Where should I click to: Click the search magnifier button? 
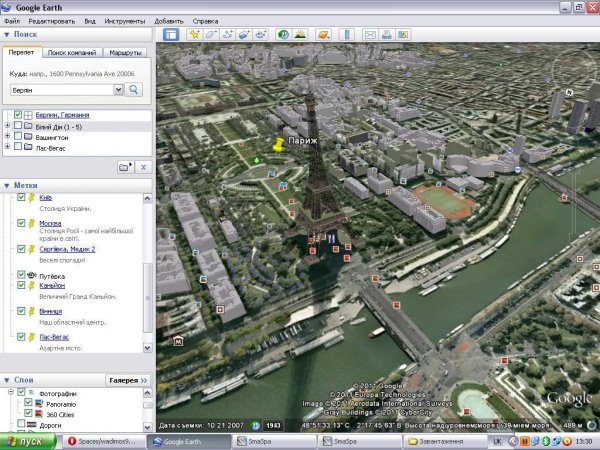[134, 90]
